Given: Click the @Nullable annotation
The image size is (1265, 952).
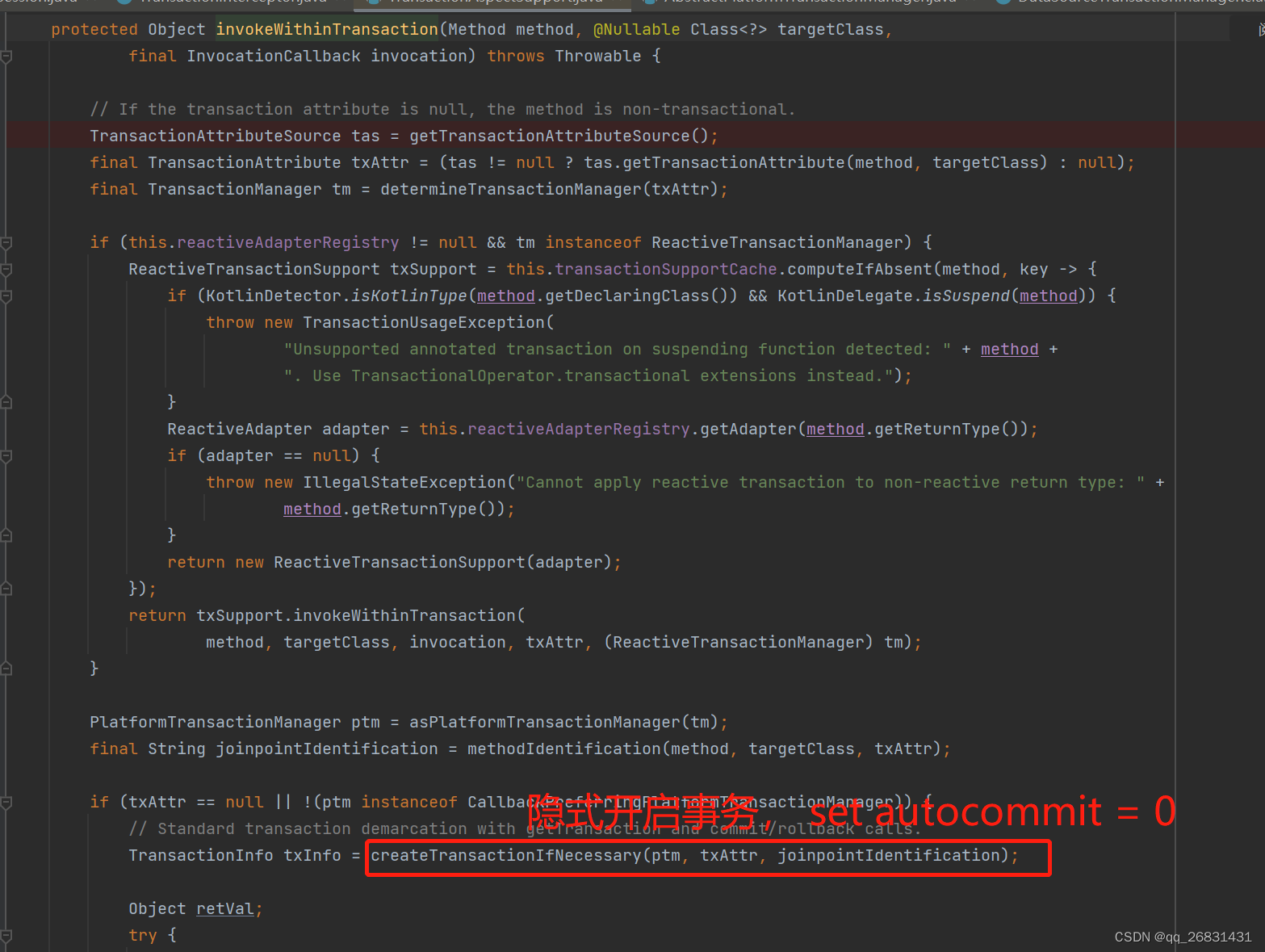Looking at the screenshot, I should tap(637, 30).
